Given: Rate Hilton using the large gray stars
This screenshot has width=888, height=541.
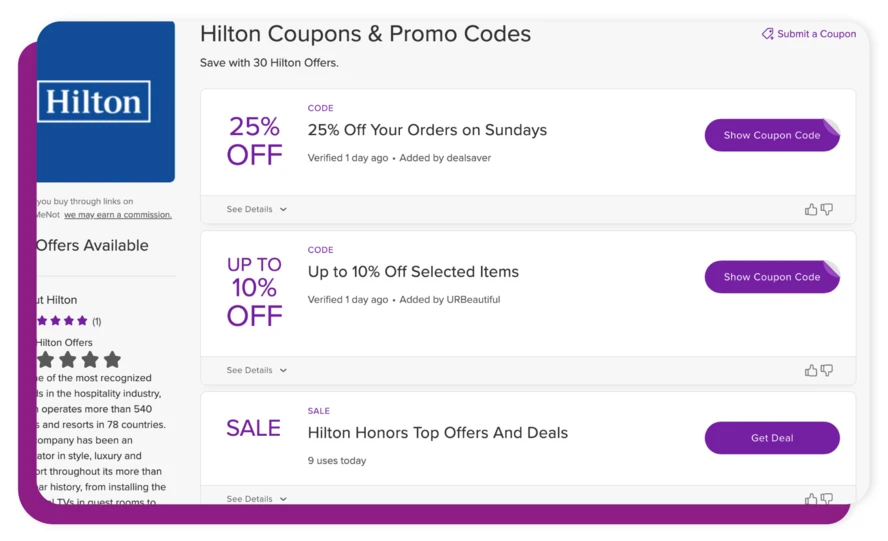Looking at the screenshot, I should 79,359.
